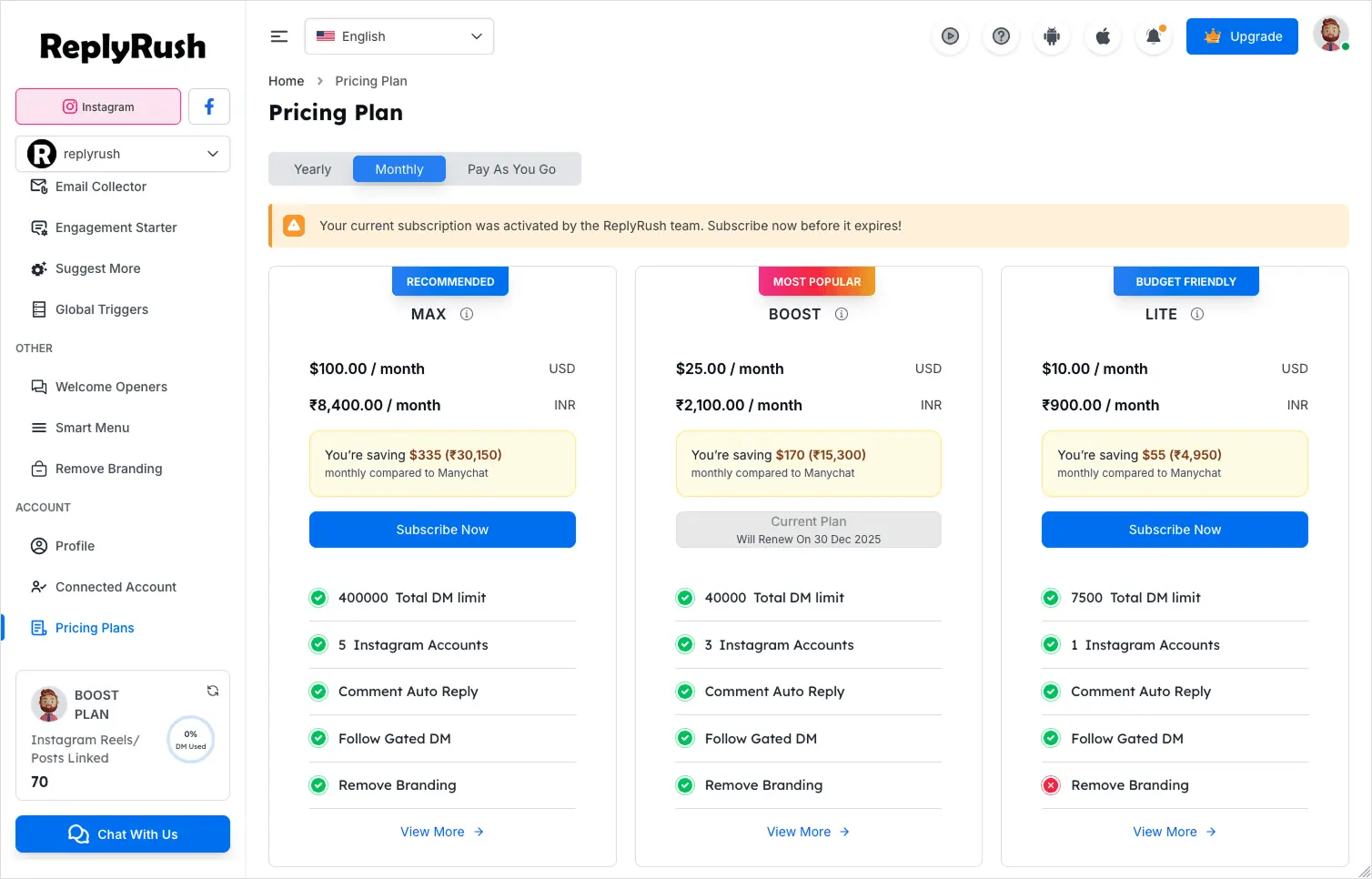This screenshot has width=1372, height=879.
Task: Open the English language dropdown
Action: (x=399, y=36)
